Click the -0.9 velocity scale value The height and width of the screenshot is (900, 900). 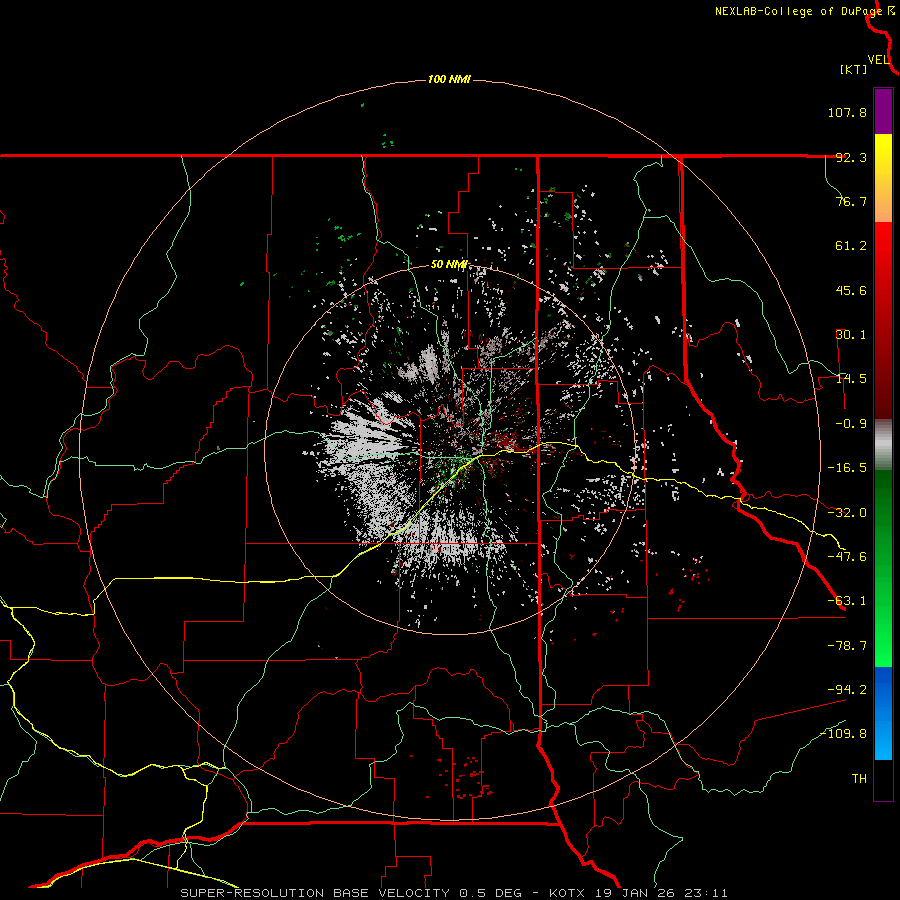[x=851, y=424]
